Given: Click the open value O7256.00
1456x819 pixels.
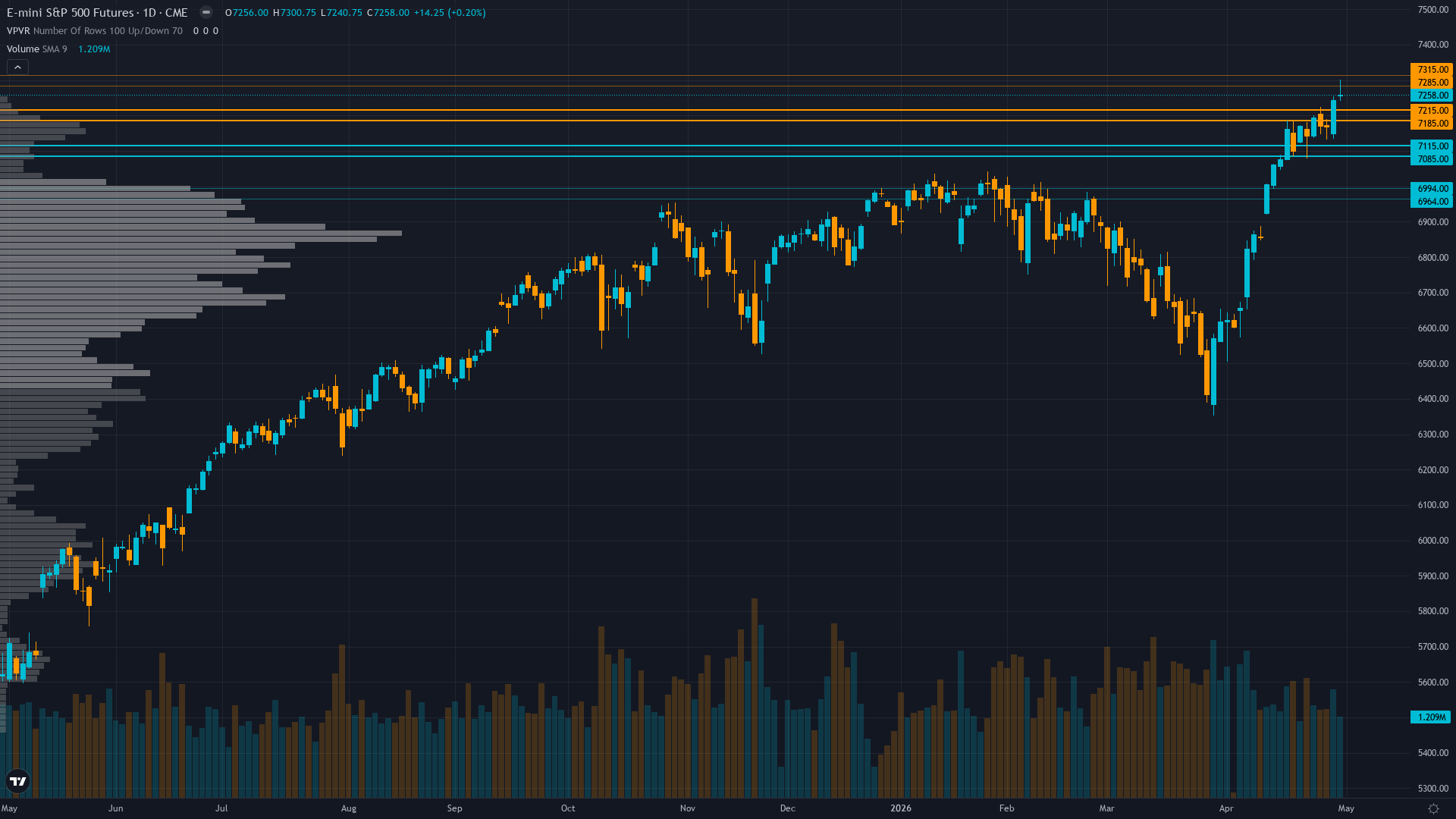Looking at the screenshot, I should point(246,12).
